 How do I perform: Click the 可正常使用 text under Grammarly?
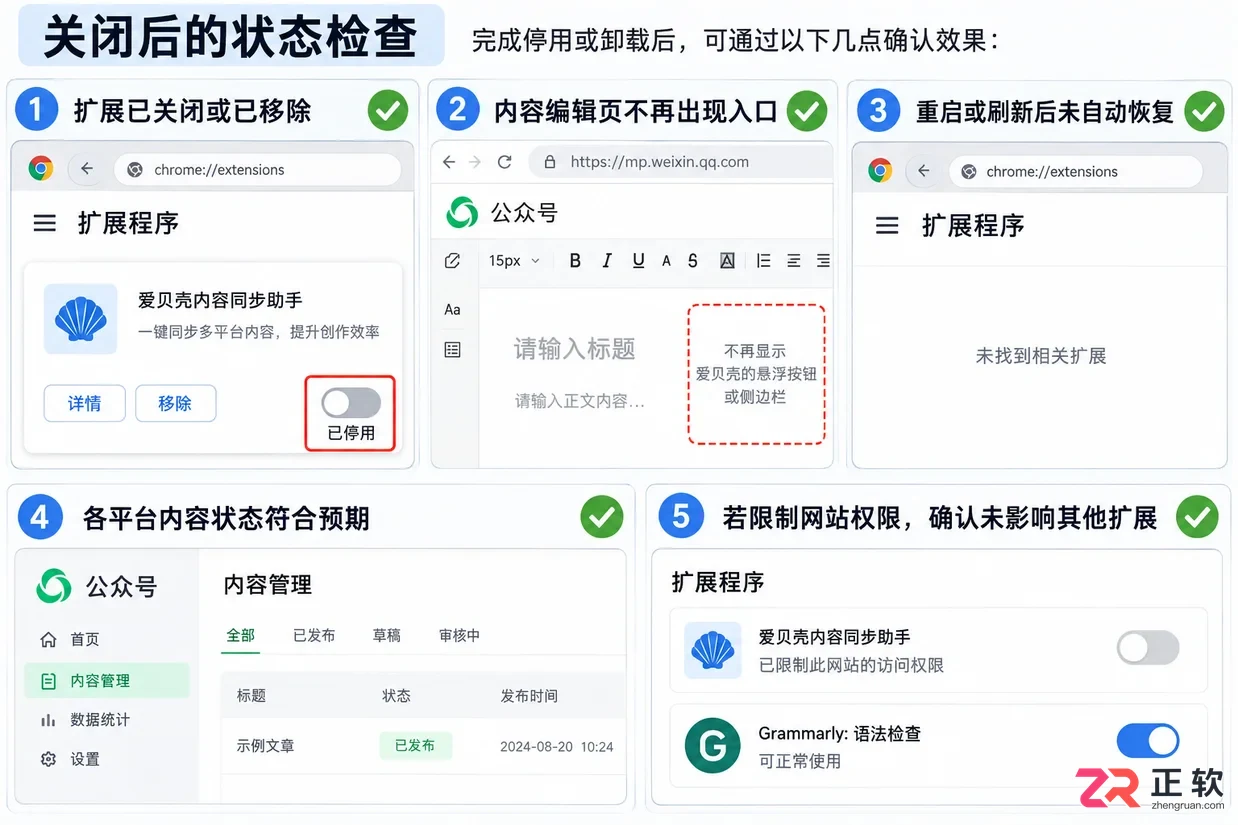pos(799,761)
